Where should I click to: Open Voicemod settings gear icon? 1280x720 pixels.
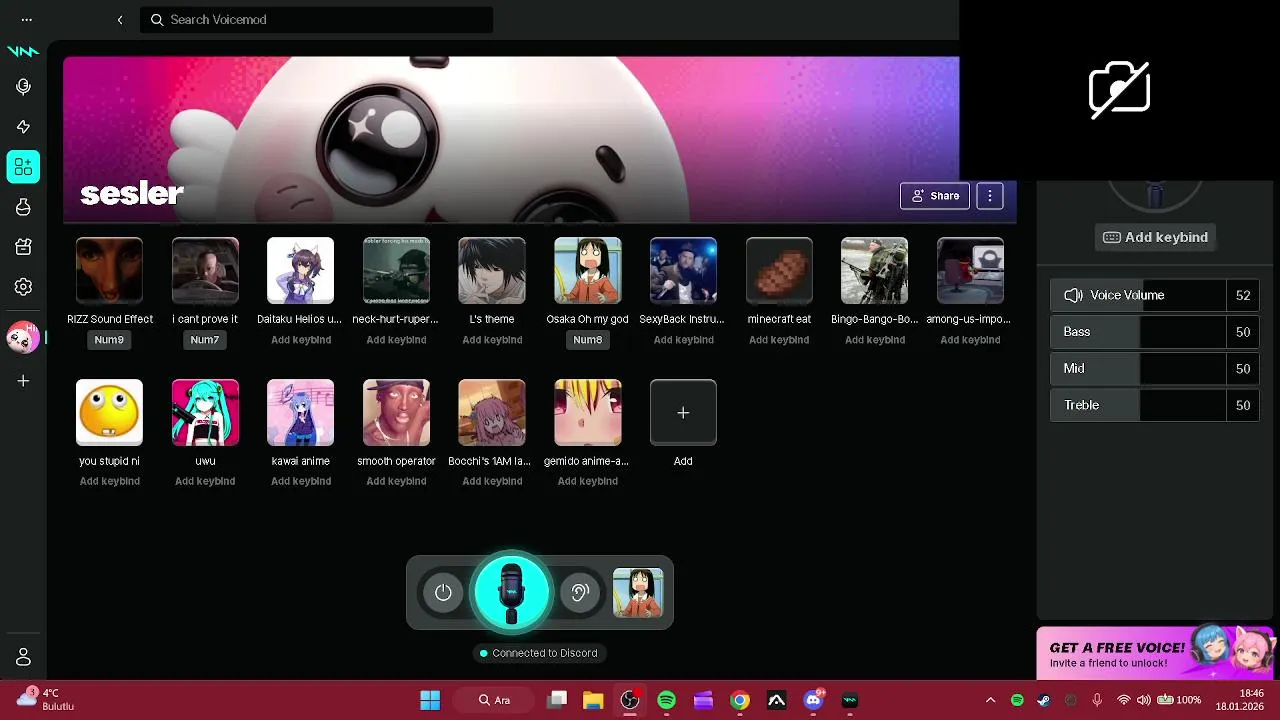[x=23, y=287]
